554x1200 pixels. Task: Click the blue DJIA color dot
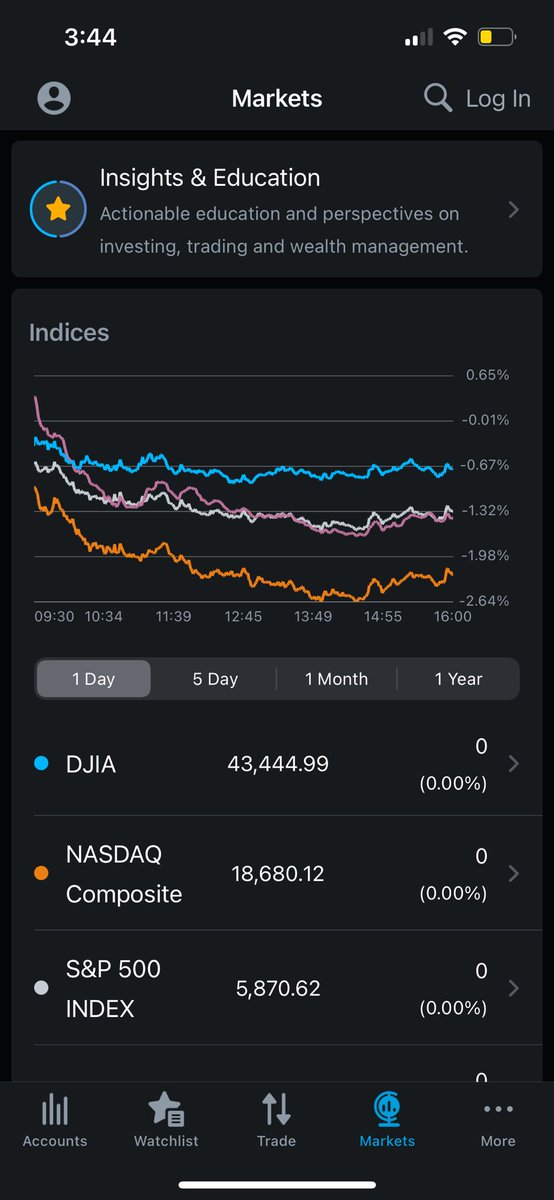(x=41, y=764)
